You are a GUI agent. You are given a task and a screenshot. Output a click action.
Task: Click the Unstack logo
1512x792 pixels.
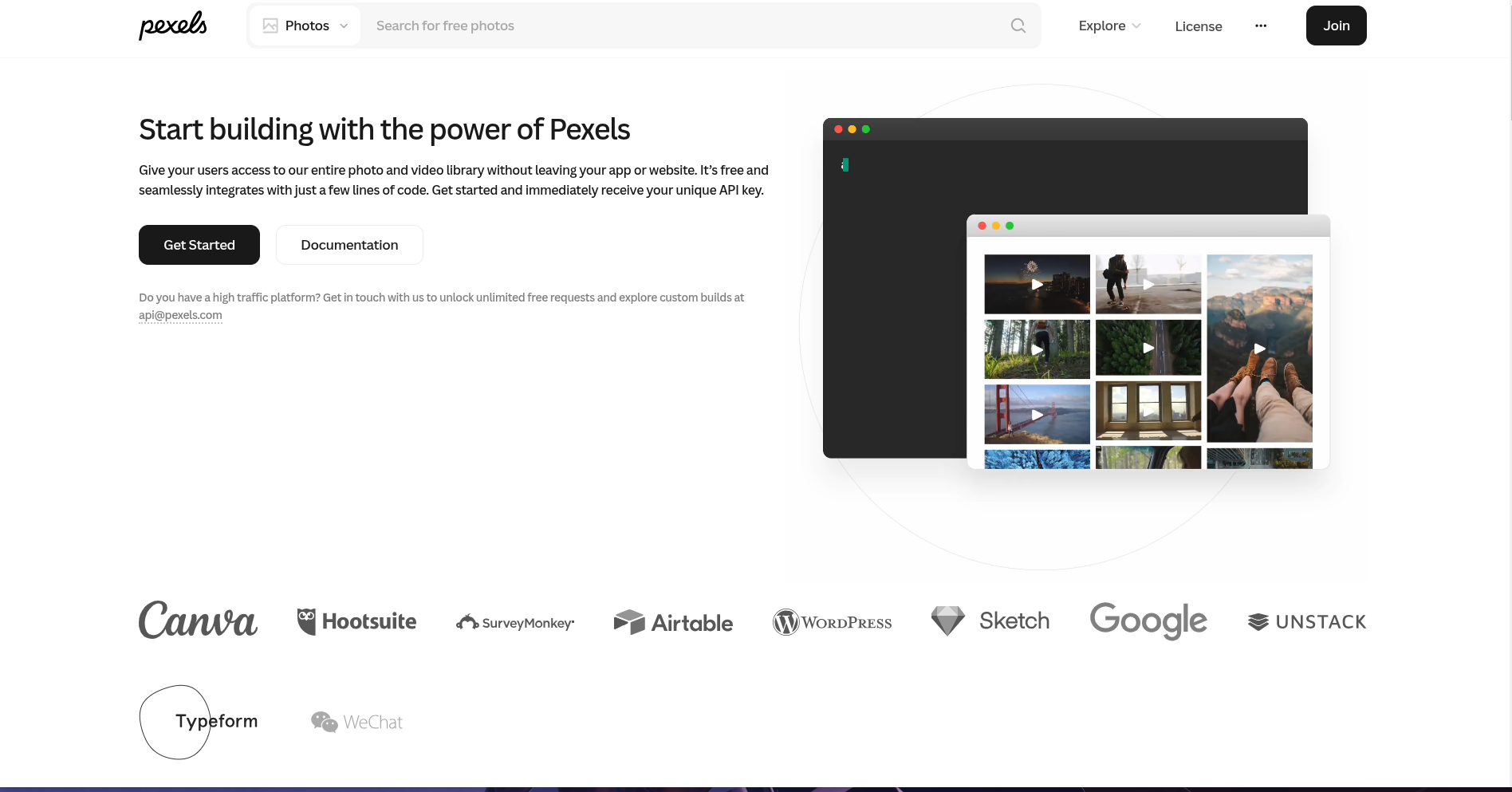[1307, 622]
